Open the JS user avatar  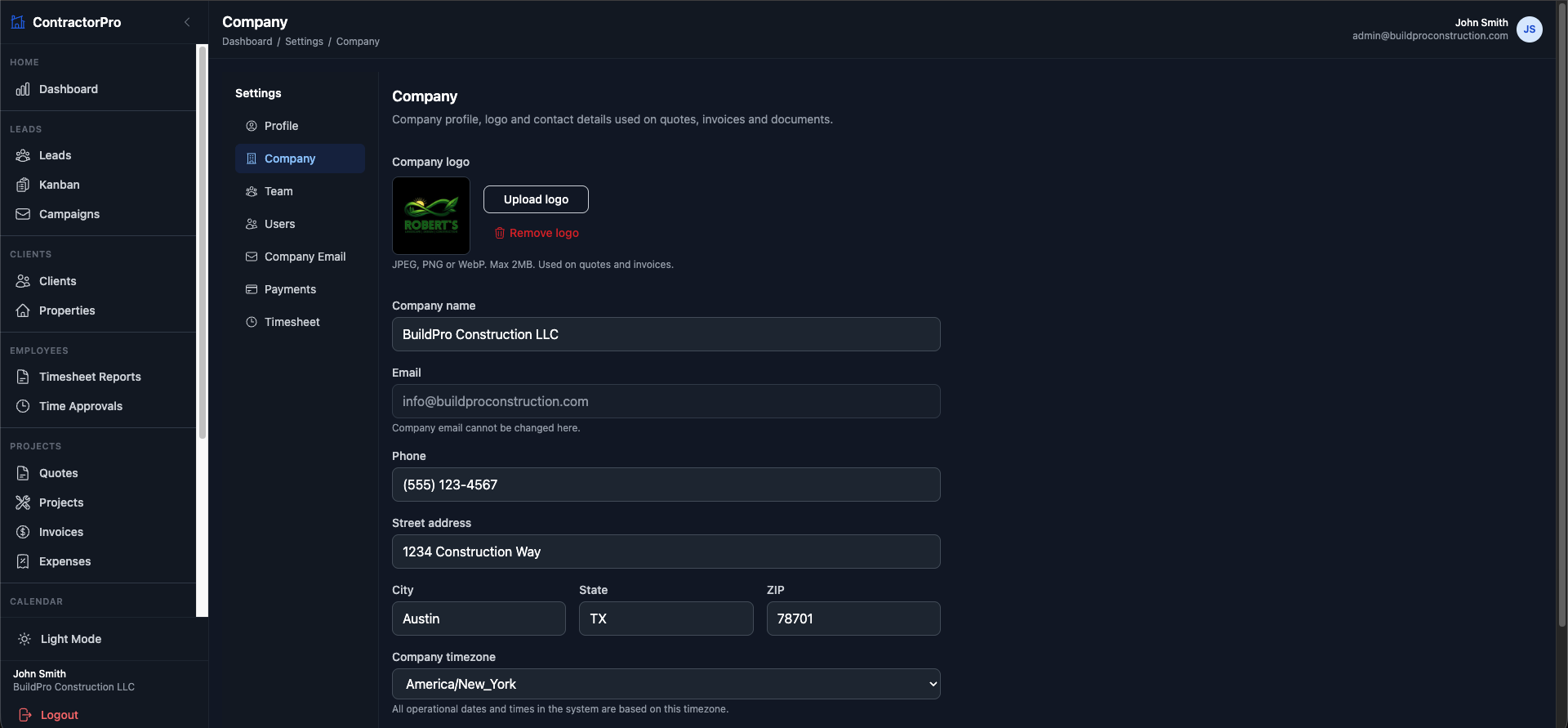tap(1530, 29)
